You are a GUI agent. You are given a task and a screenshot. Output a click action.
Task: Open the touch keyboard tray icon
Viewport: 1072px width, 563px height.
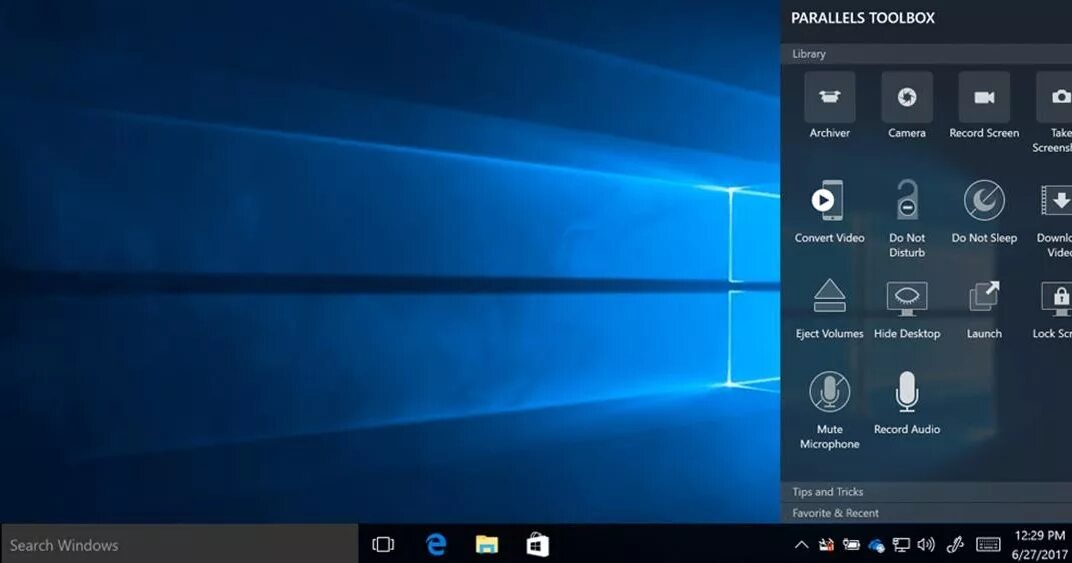pos(988,545)
